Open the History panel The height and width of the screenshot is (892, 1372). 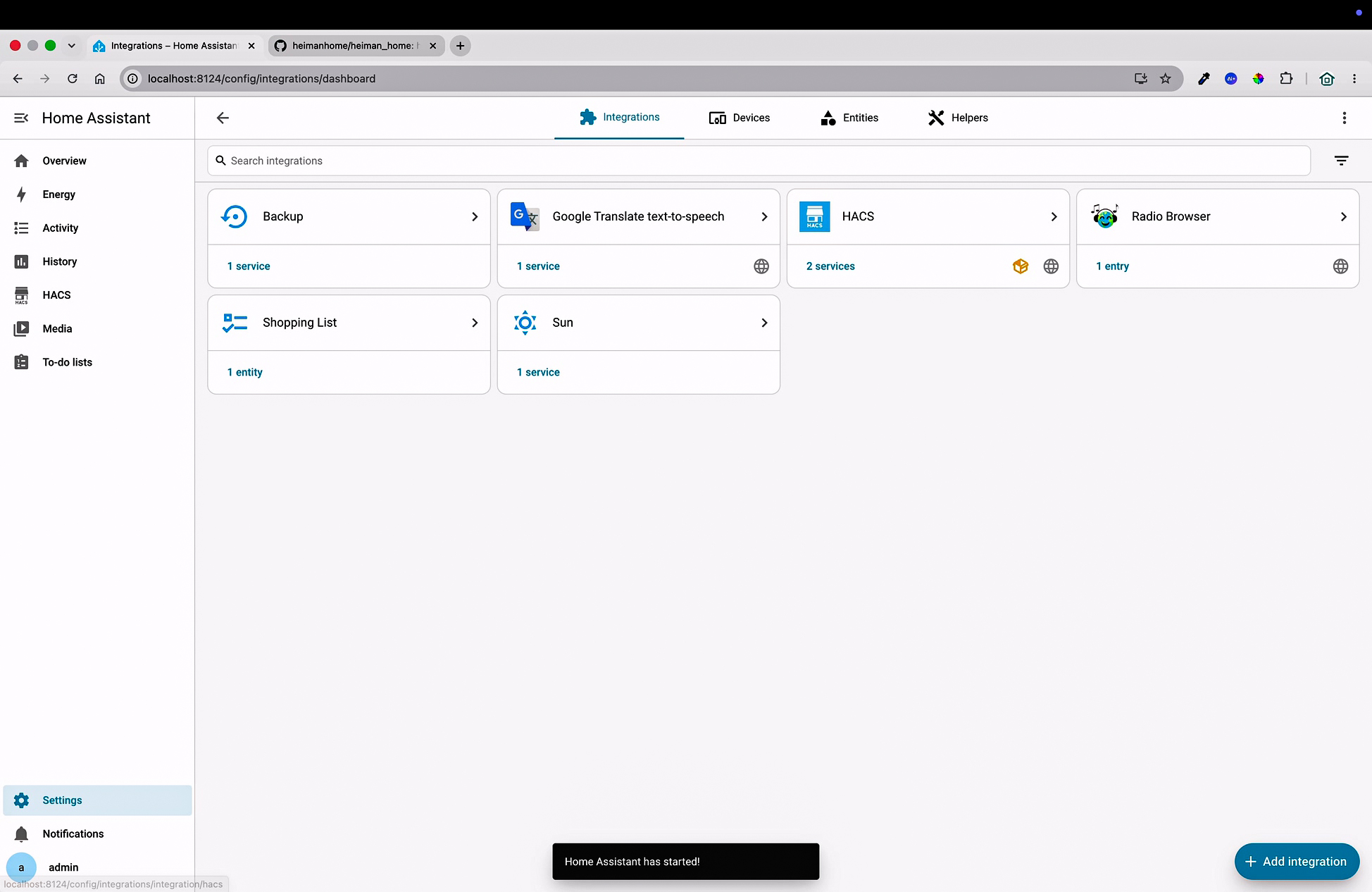pyautogui.click(x=97, y=261)
